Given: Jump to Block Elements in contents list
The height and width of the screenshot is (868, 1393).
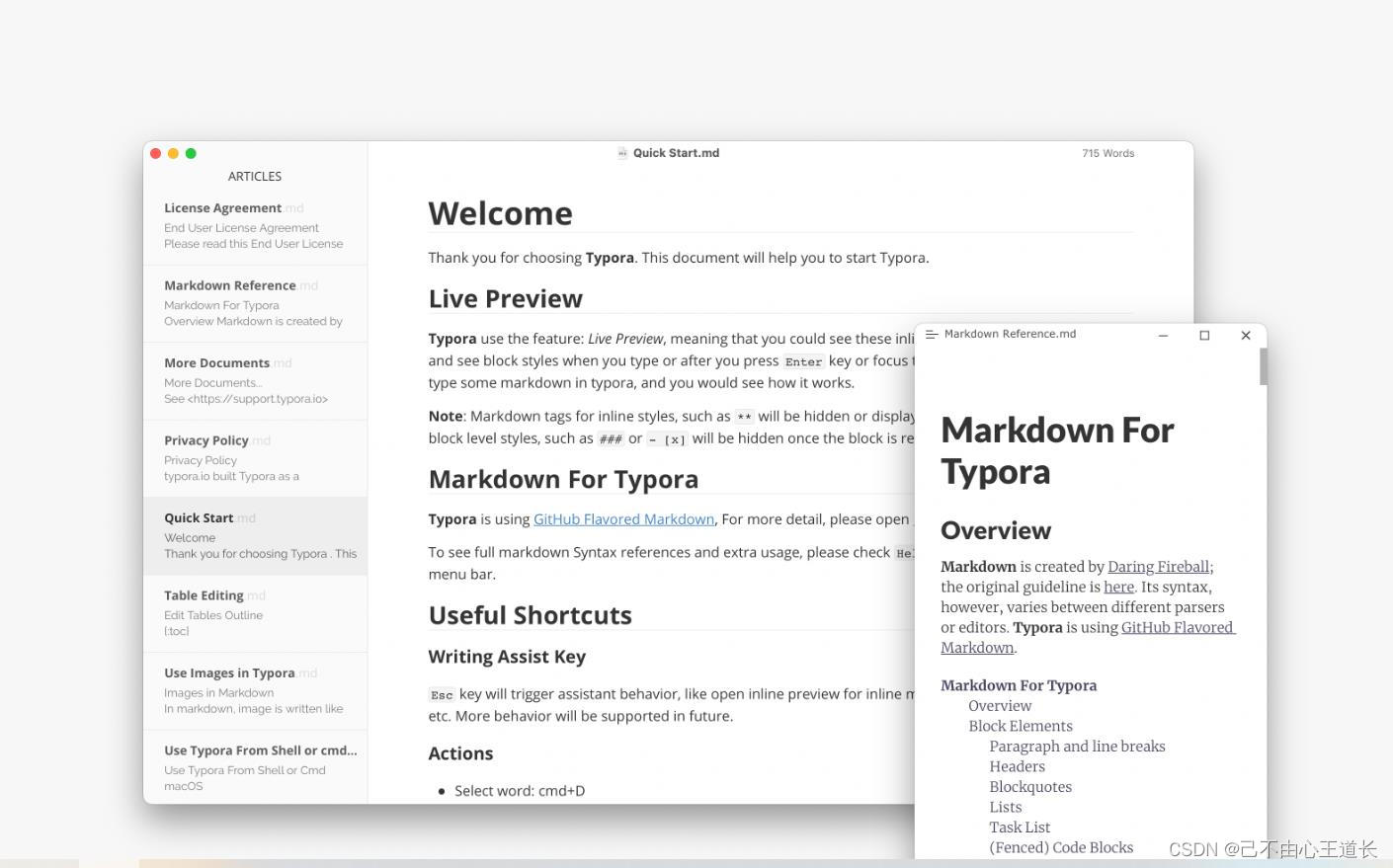Looking at the screenshot, I should pyautogui.click(x=1021, y=726).
